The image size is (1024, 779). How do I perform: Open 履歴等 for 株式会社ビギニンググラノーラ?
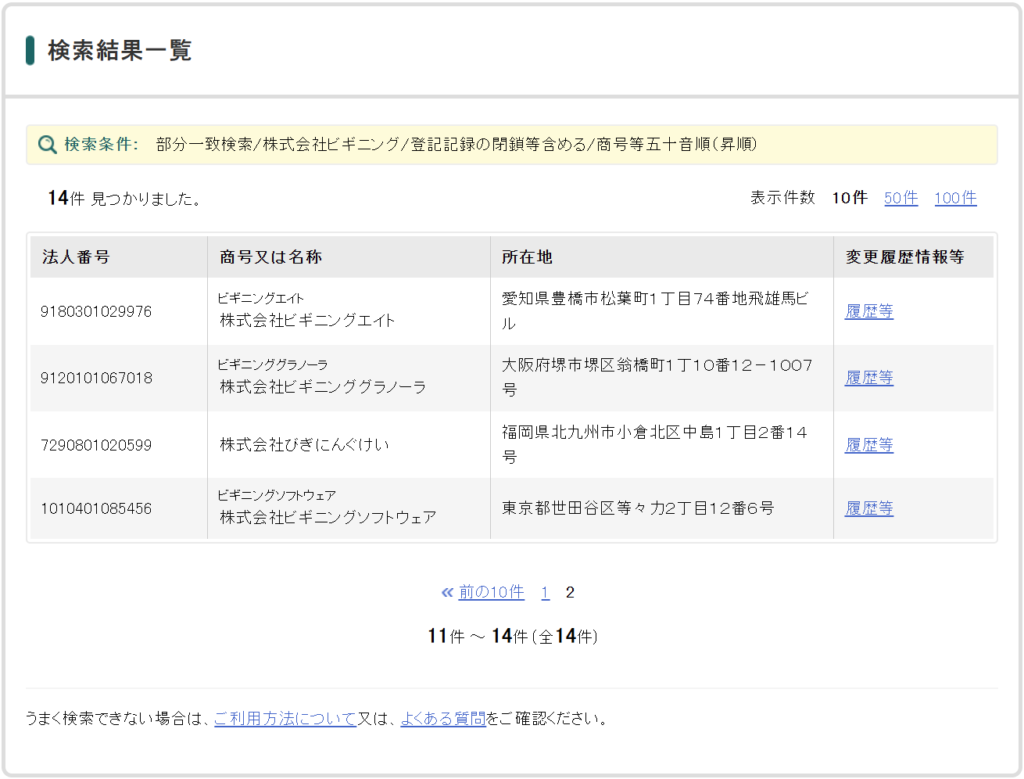click(x=869, y=377)
